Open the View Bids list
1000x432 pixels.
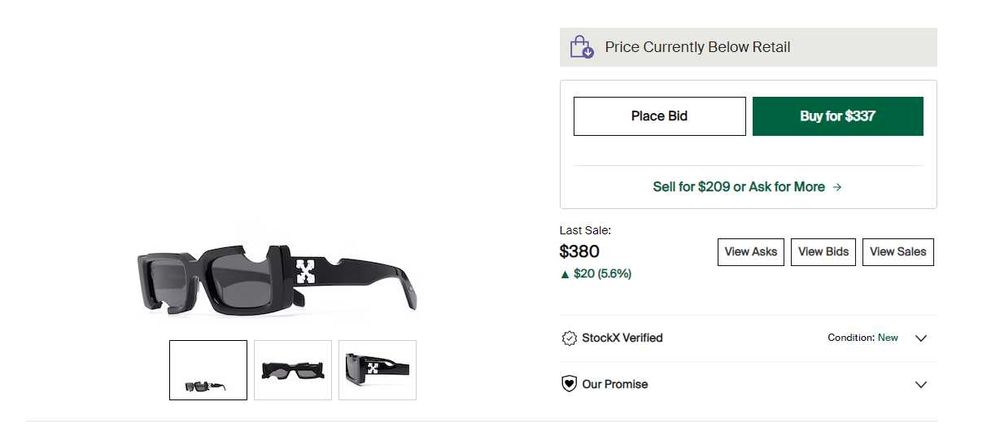tap(823, 252)
